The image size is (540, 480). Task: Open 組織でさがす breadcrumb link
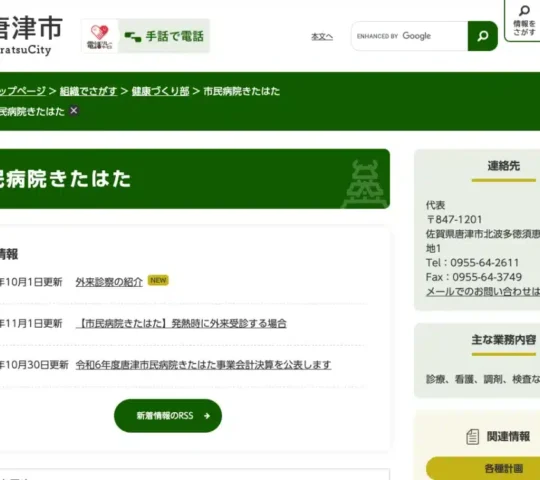pos(88,91)
